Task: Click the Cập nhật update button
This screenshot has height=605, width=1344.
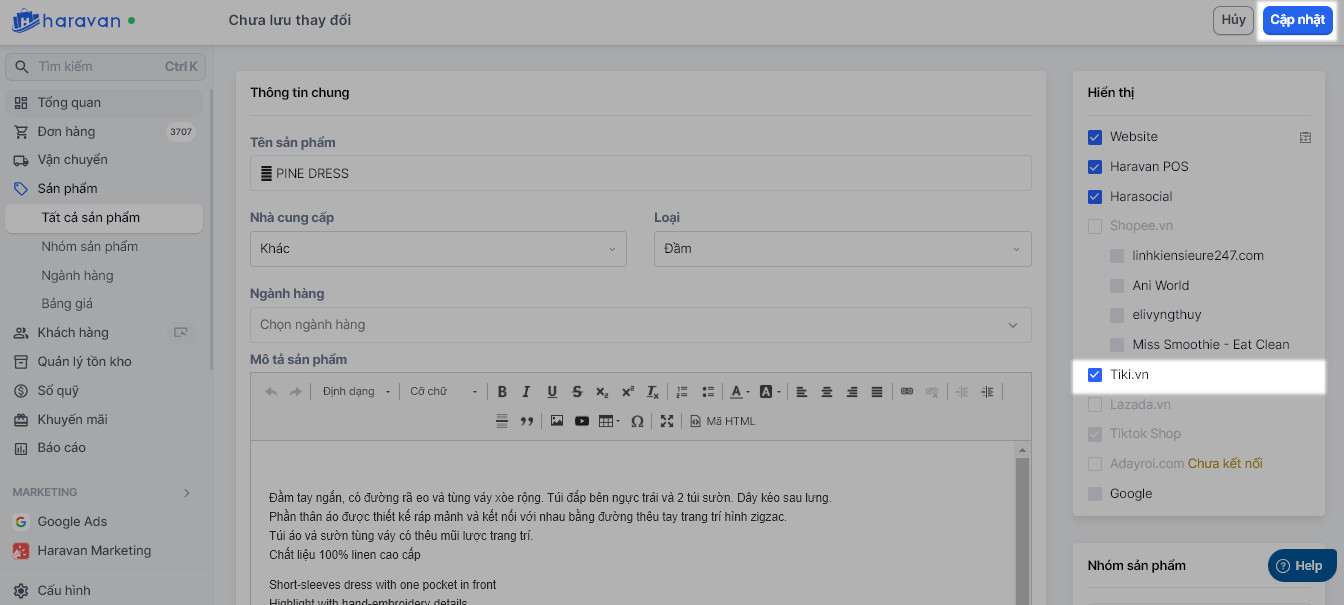Action: tap(1297, 20)
